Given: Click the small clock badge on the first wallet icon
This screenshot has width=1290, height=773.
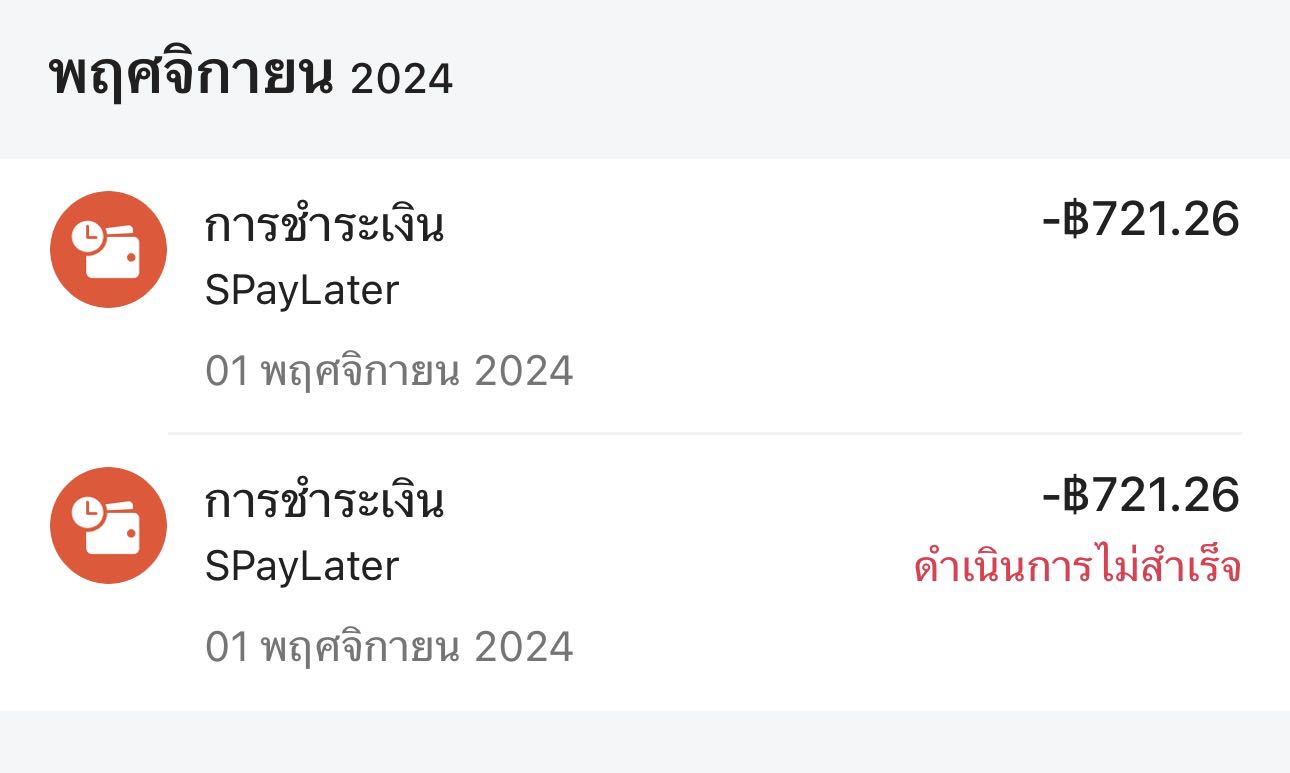Looking at the screenshot, I should pyautogui.click(x=90, y=236).
